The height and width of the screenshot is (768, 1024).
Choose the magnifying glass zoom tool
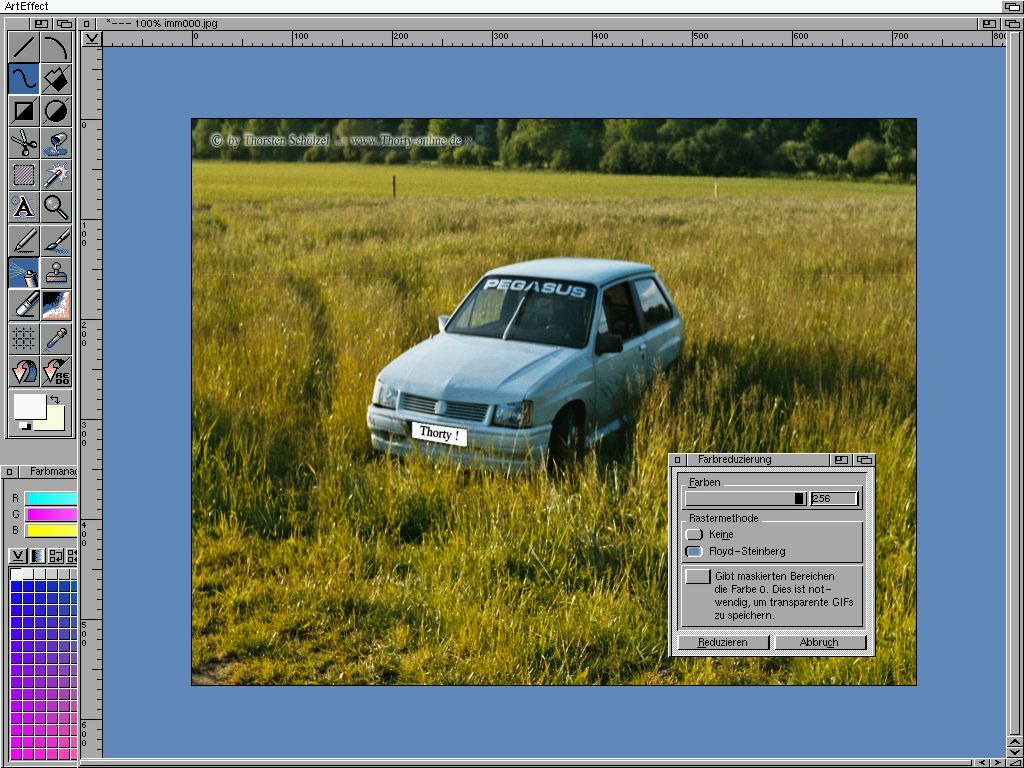point(56,206)
